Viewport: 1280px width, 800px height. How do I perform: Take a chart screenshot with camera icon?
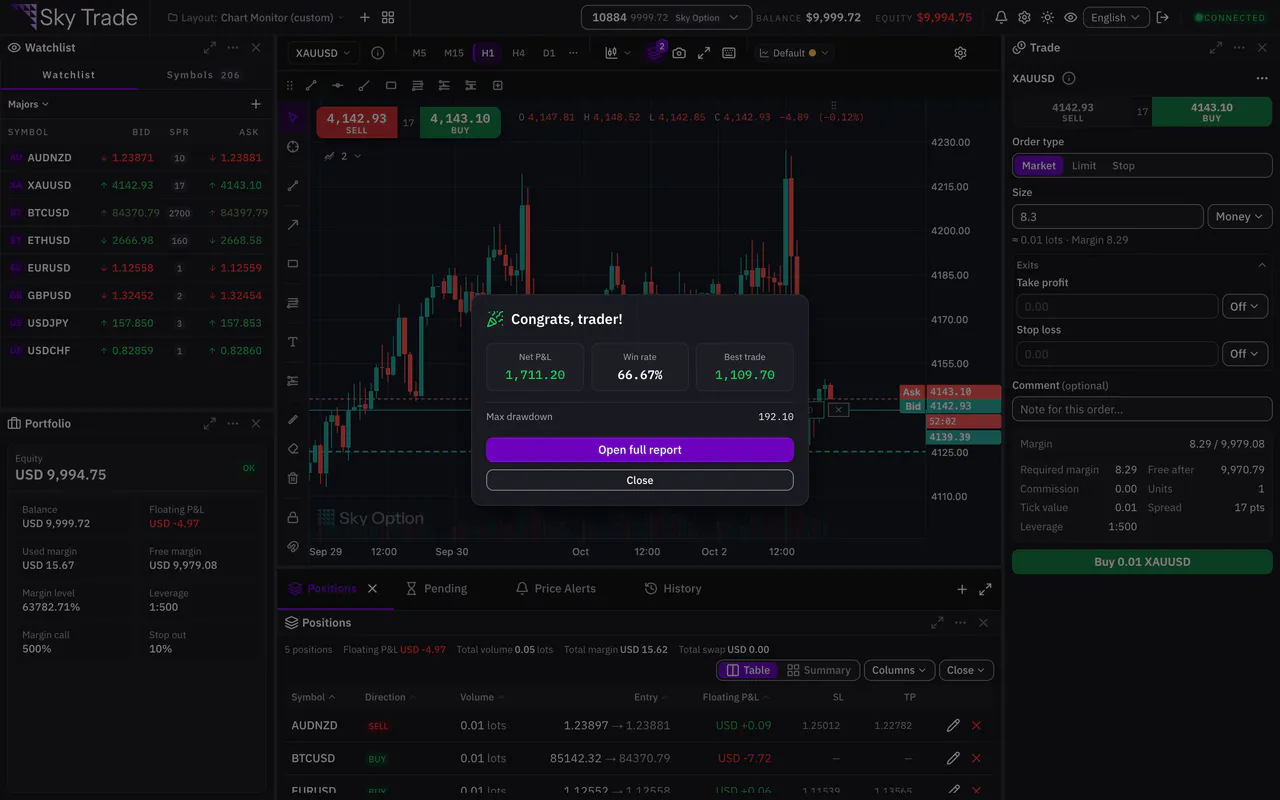coord(679,53)
